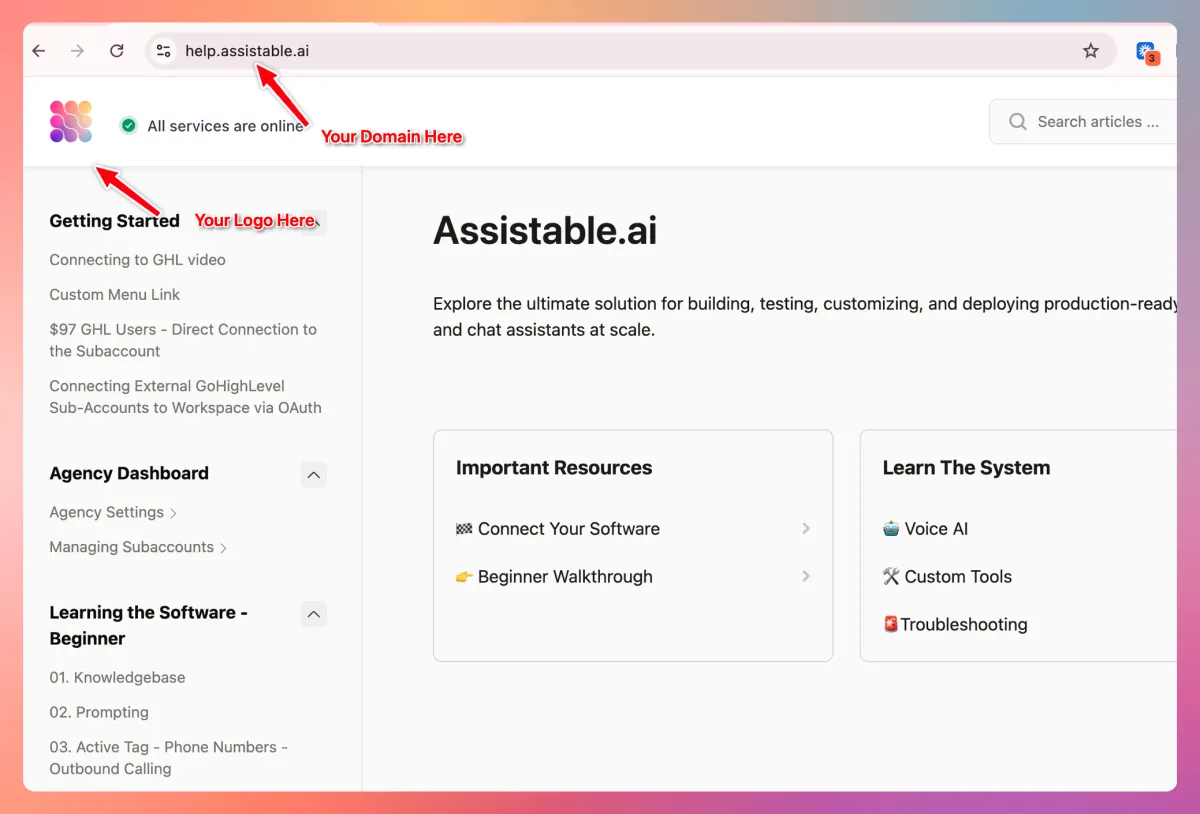Open 03. Active Tag Phone Numbers article
Screen dimensions: 1200x814
[168, 758]
